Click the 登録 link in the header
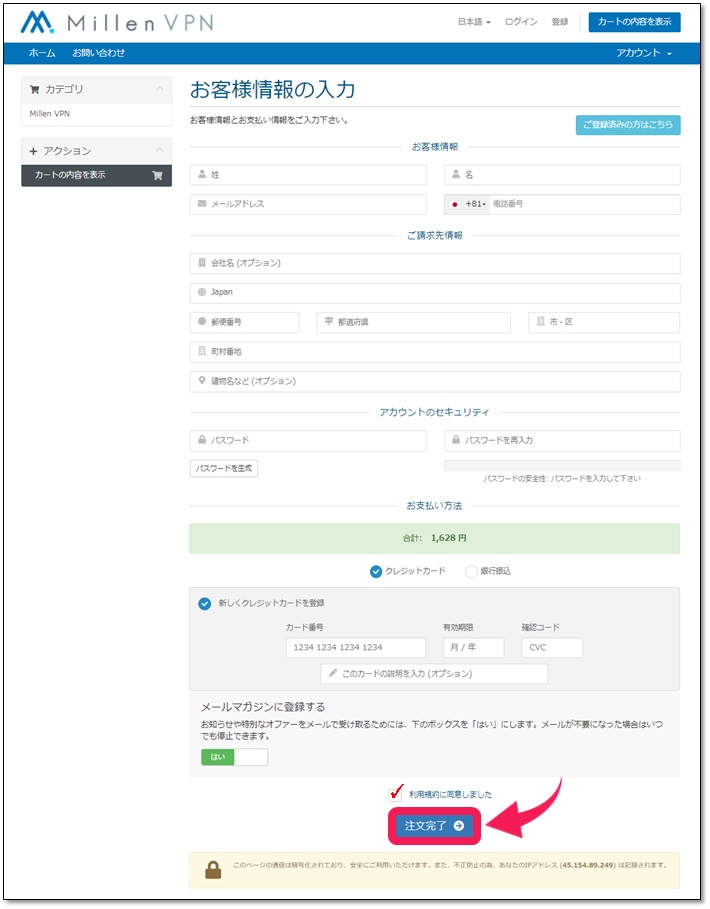This screenshot has height=909, width=710. tap(559, 22)
